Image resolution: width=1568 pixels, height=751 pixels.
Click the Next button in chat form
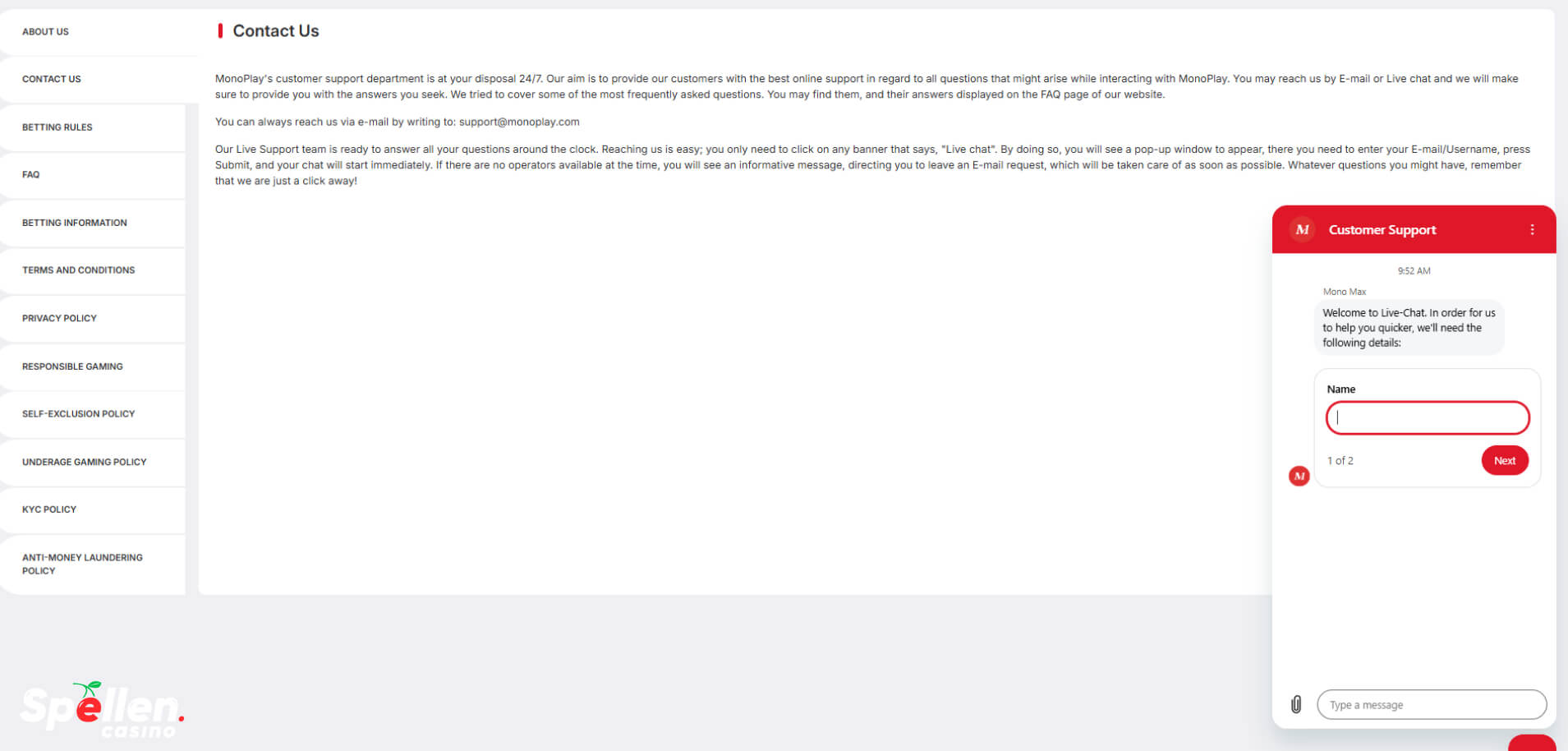click(x=1504, y=460)
